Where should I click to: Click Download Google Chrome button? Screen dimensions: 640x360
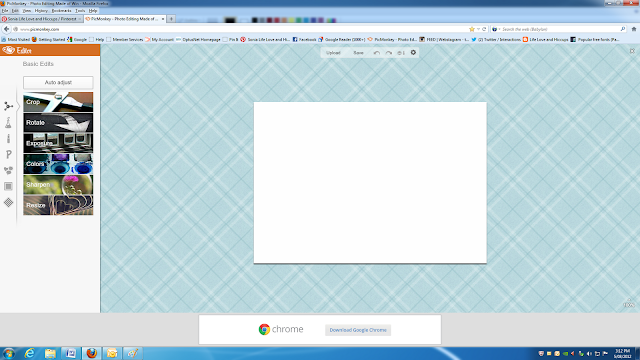(x=358, y=330)
